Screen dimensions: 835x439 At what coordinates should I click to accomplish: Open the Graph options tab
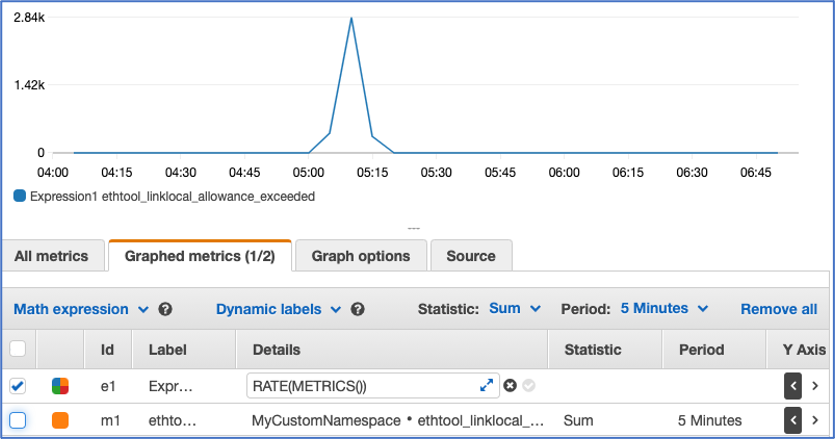(361, 256)
